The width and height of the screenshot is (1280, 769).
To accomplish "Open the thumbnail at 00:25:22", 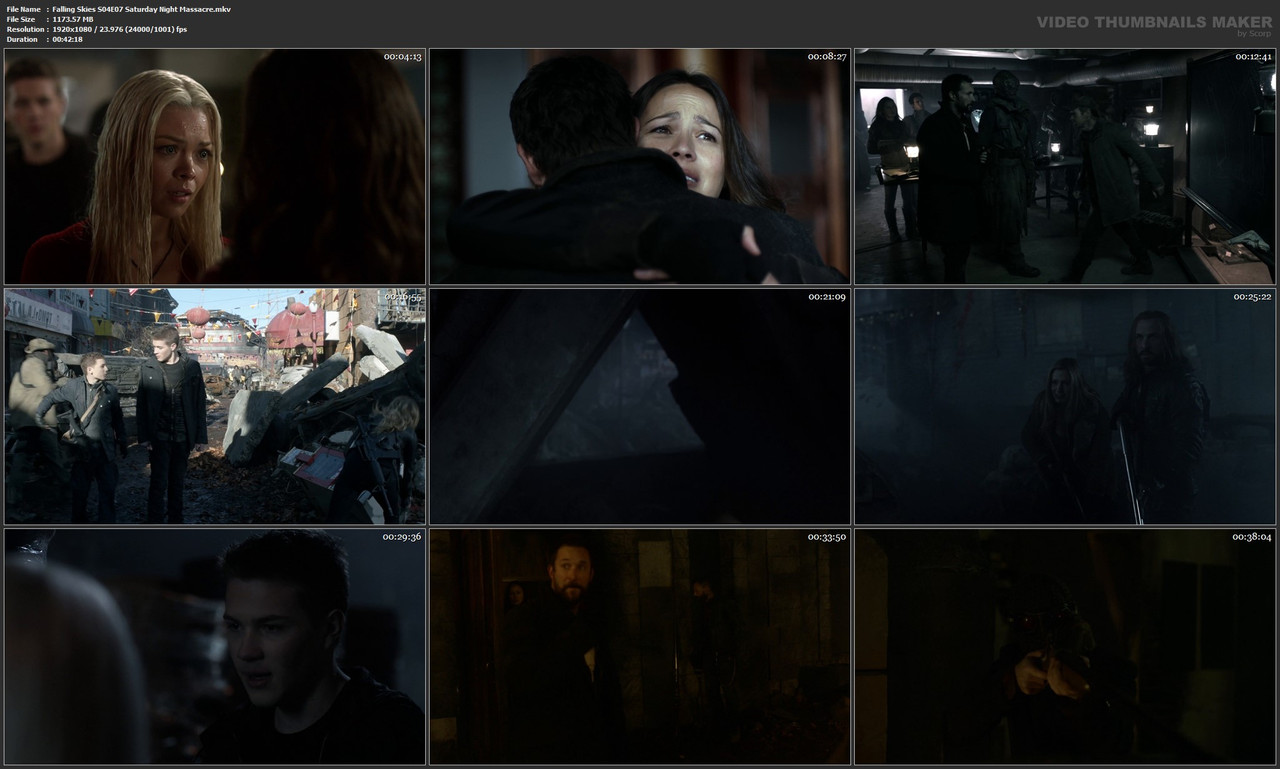I will (x=1065, y=407).
